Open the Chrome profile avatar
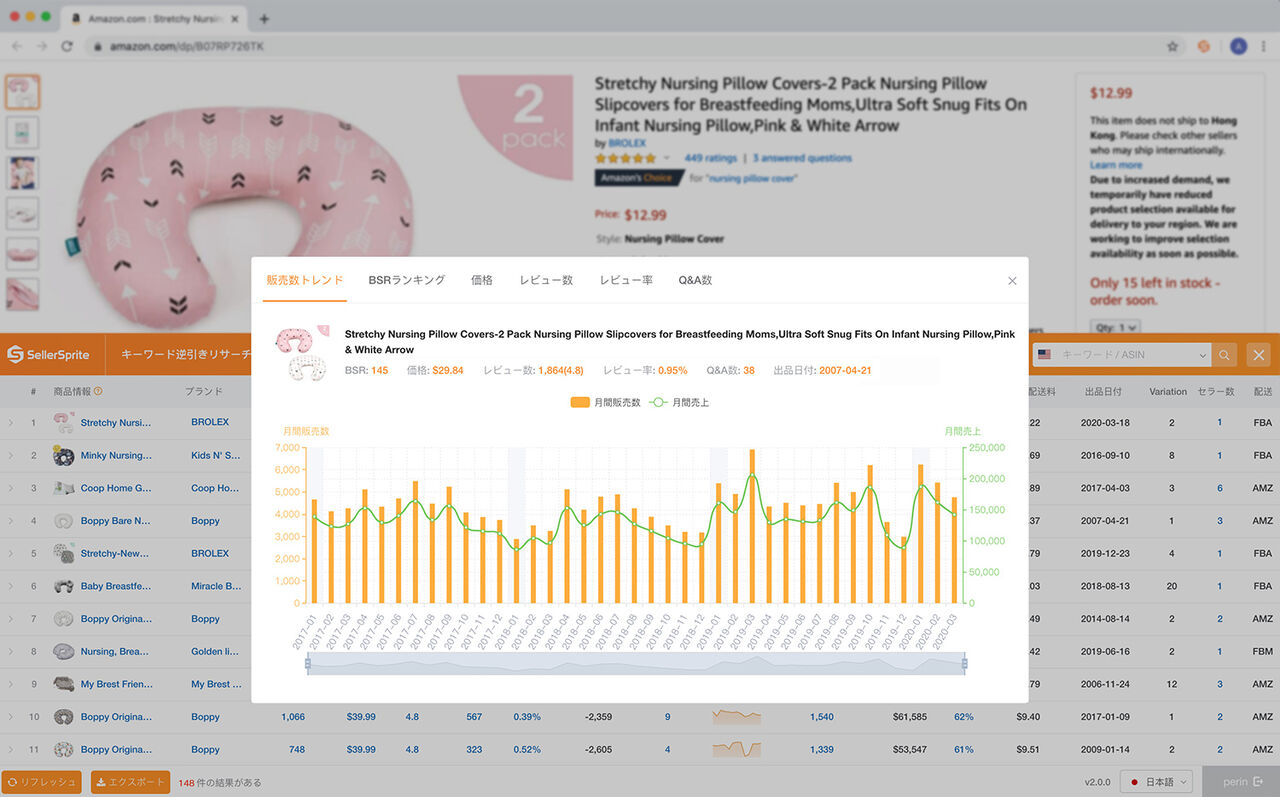The image size is (1280, 797). [1238, 46]
